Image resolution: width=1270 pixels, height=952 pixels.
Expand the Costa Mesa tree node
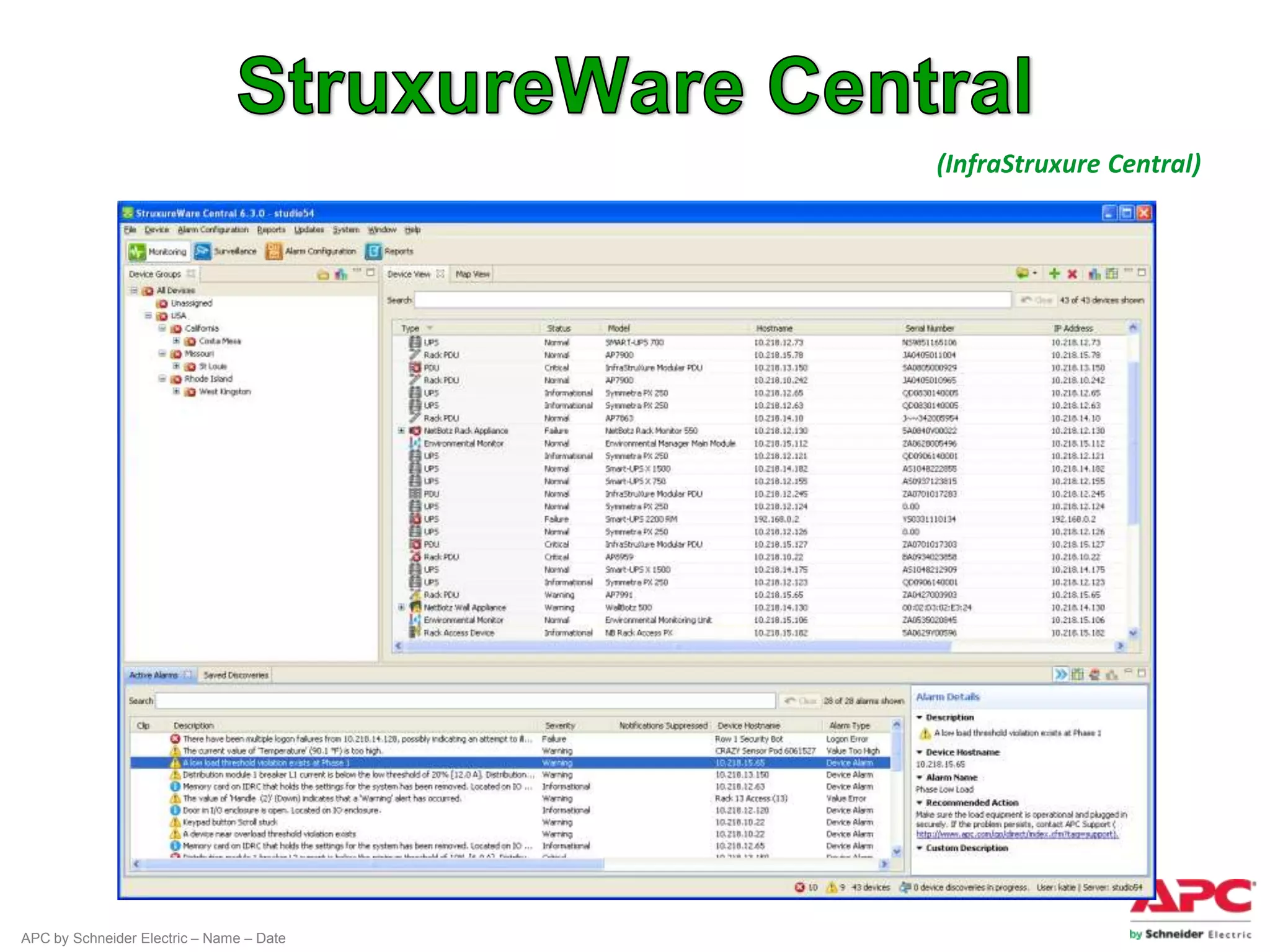point(176,341)
